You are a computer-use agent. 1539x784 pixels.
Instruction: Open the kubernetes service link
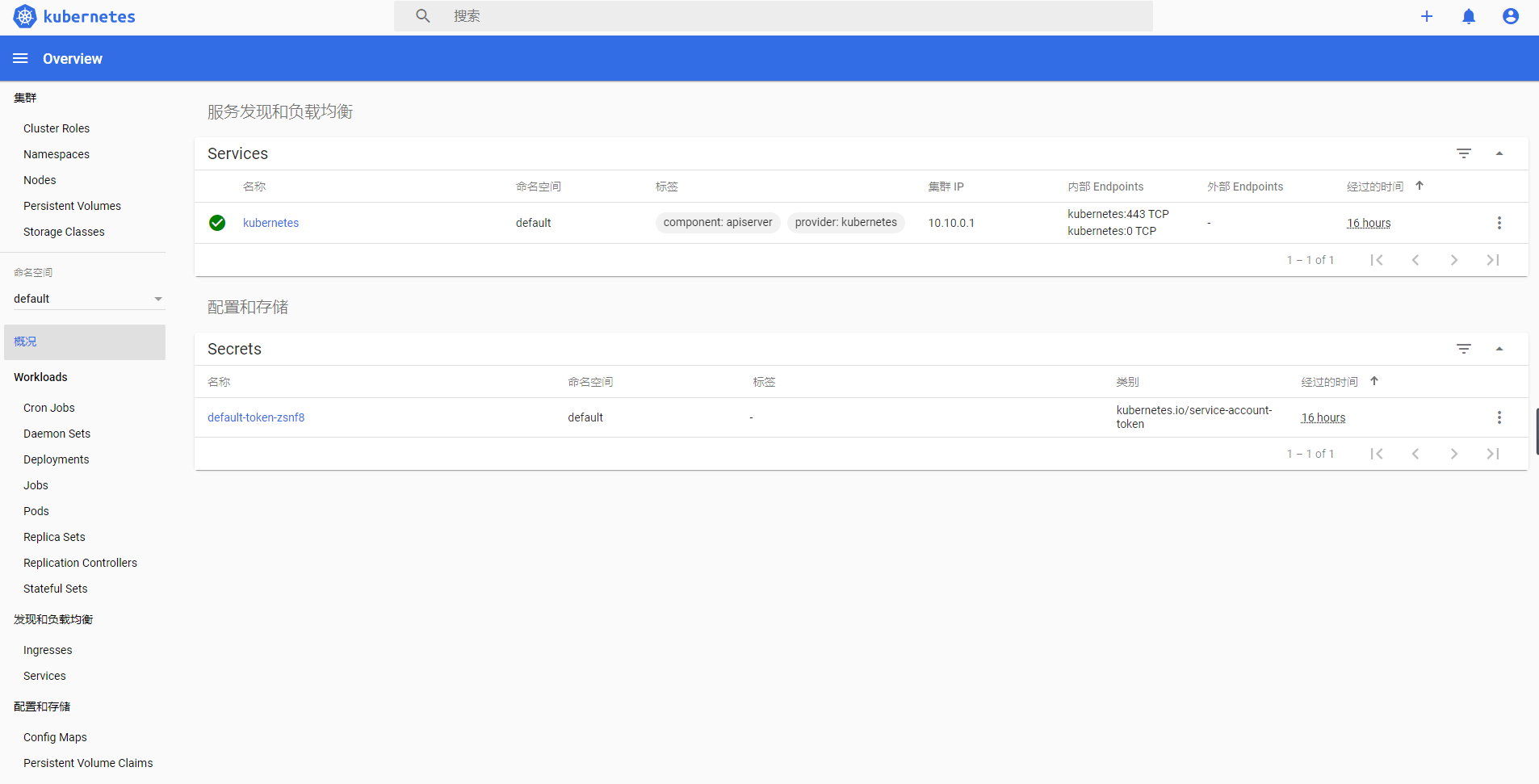pos(270,223)
